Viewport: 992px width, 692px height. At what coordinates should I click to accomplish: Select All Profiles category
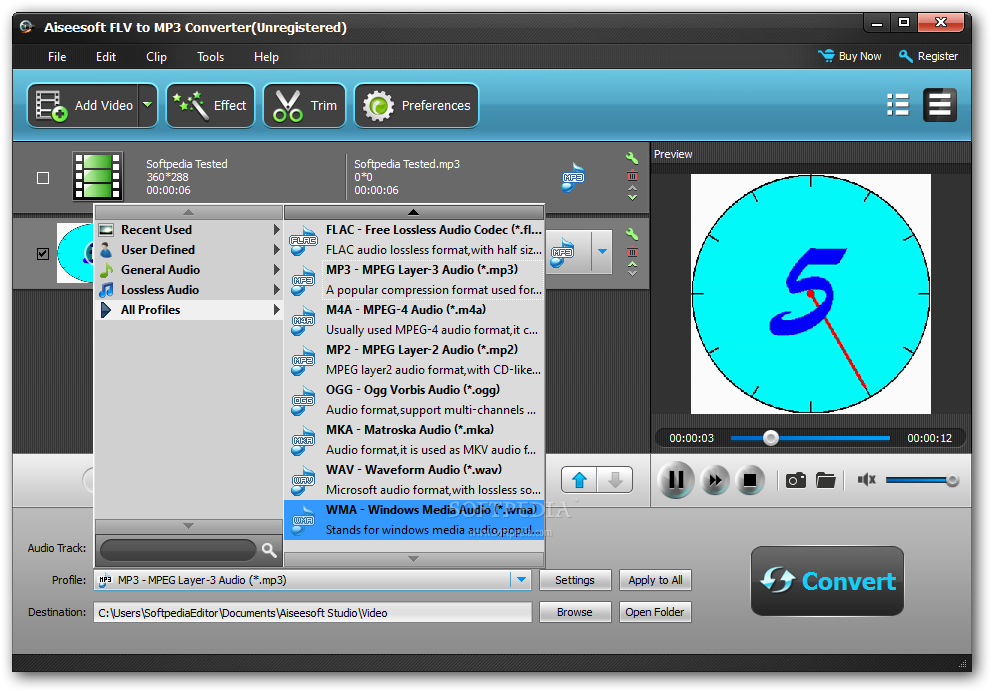pos(189,310)
